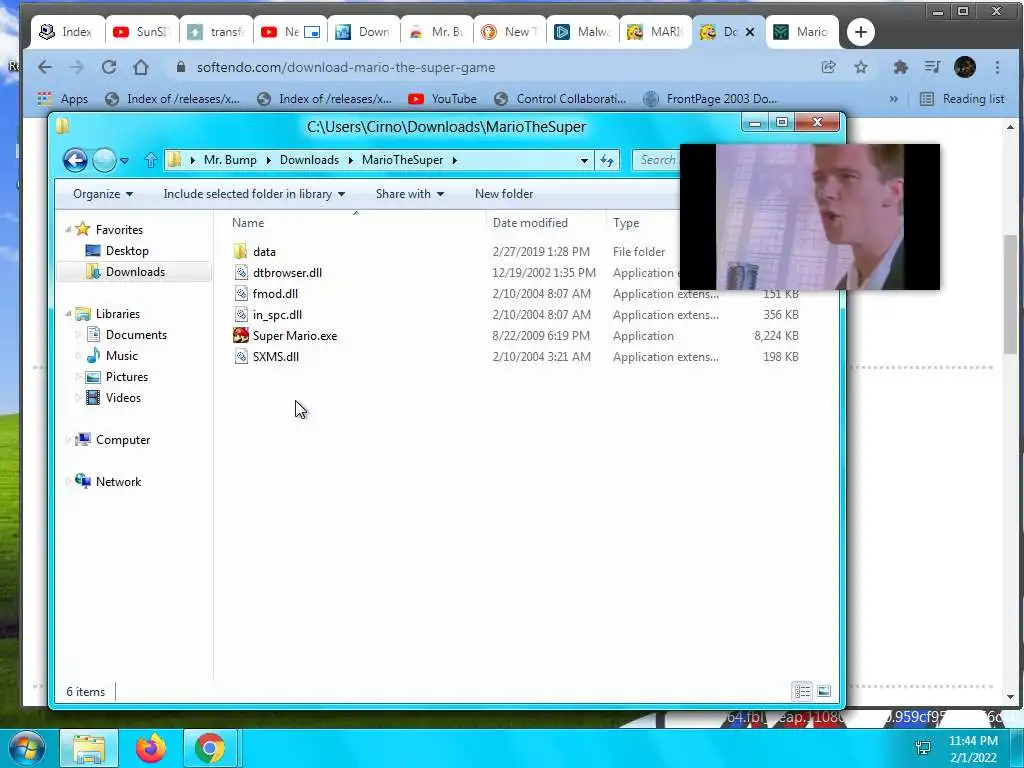Click MarioTheSuper in the address breadcrumb
Screen dimensions: 1024x768
pos(402,160)
